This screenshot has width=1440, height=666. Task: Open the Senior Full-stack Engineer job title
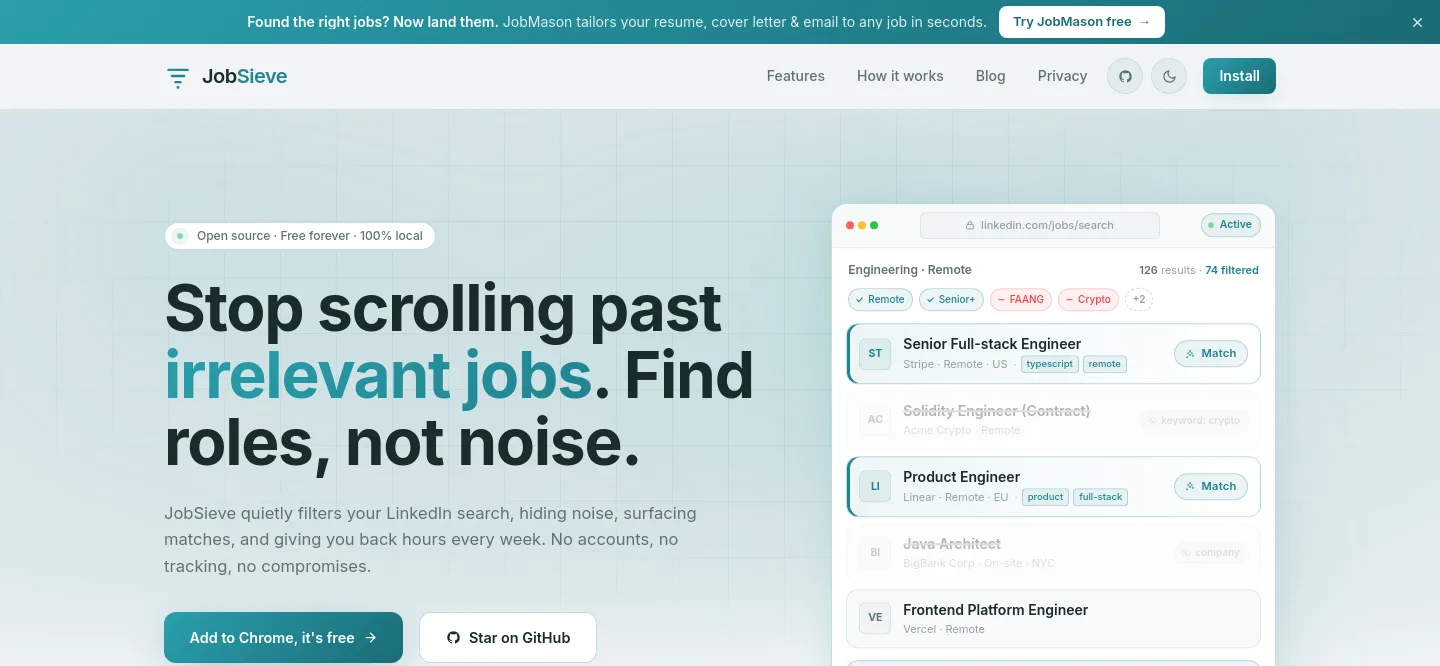[x=992, y=344]
